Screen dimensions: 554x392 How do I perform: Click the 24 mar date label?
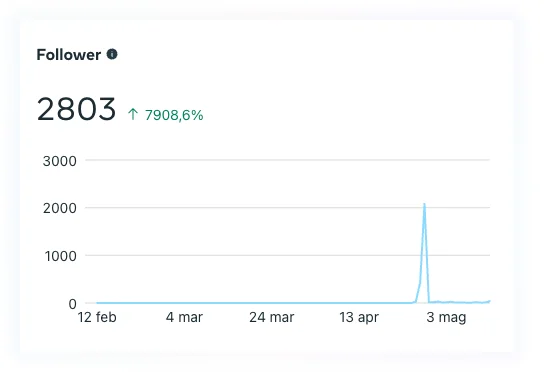click(x=271, y=317)
